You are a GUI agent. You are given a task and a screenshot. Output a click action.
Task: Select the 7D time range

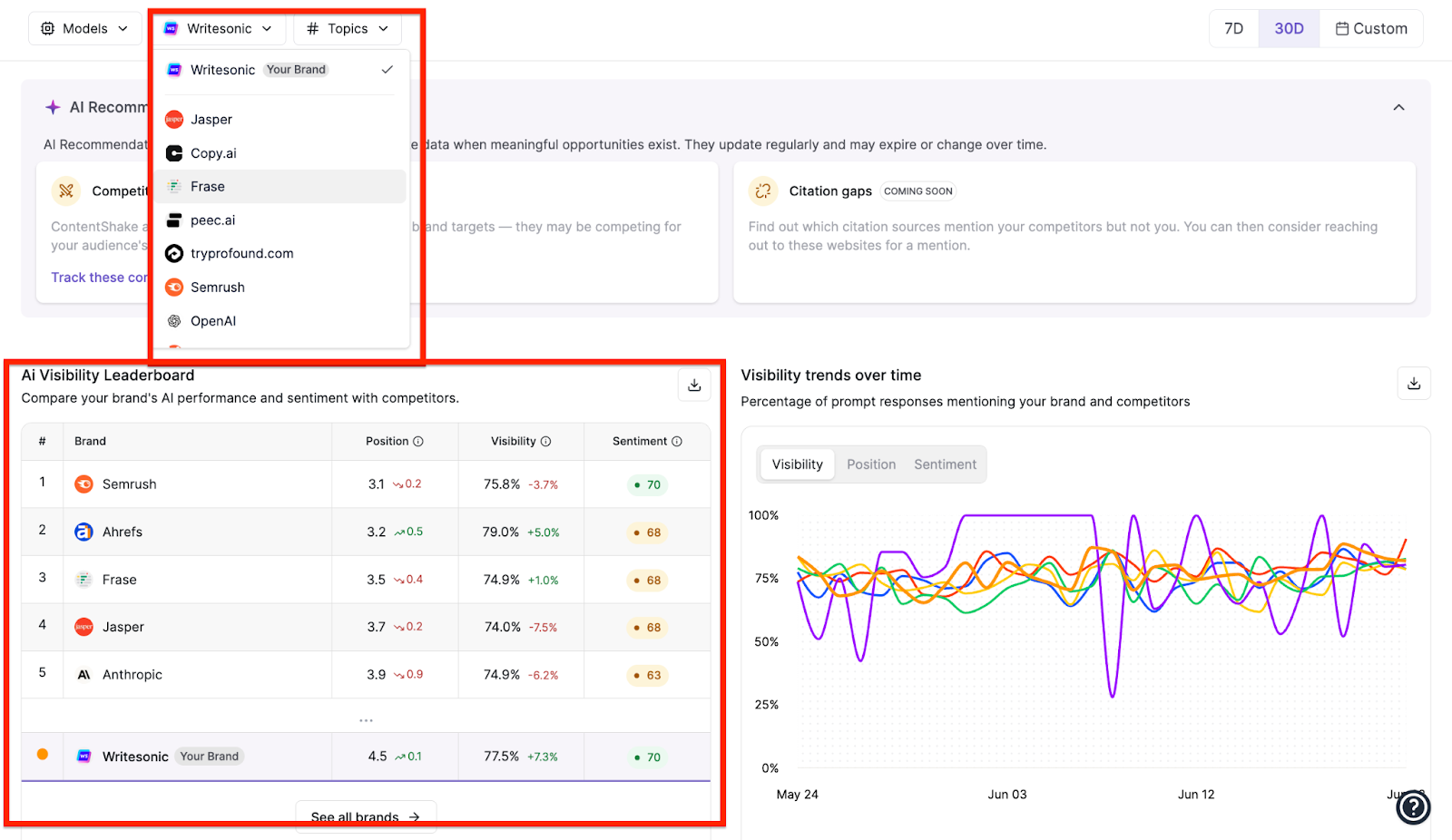1234,29
